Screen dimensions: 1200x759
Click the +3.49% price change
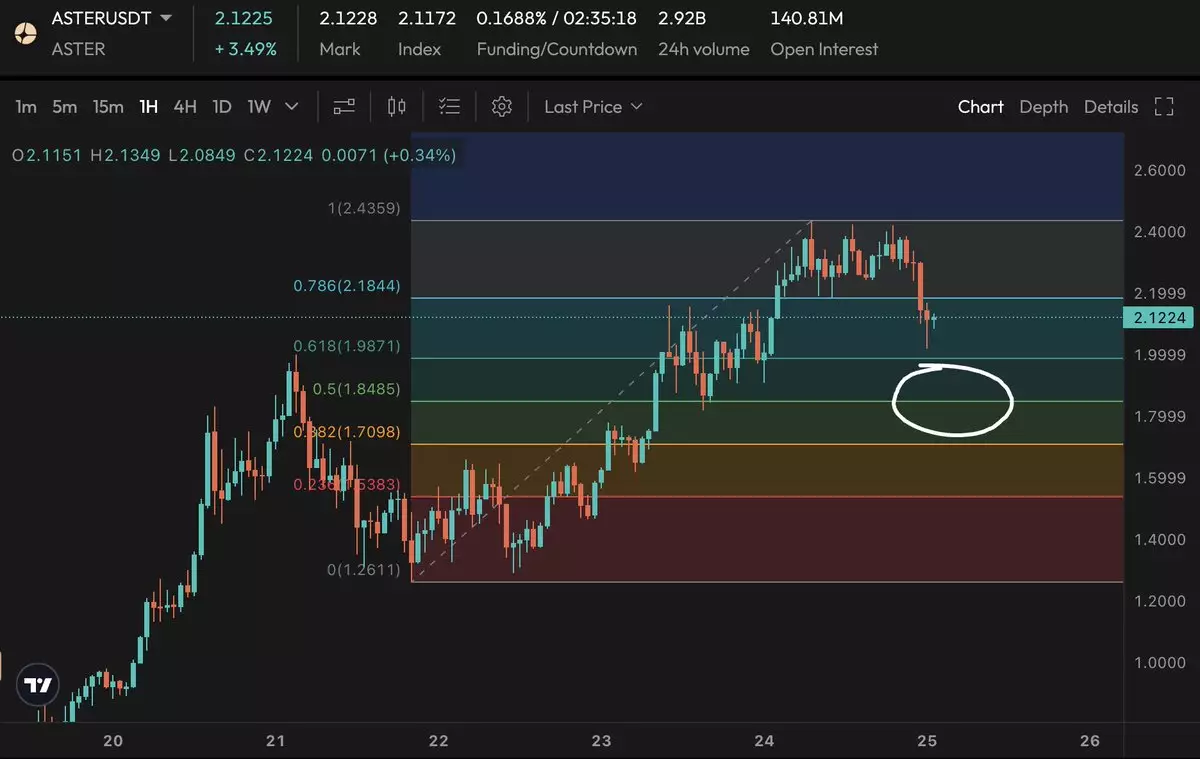[246, 49]
